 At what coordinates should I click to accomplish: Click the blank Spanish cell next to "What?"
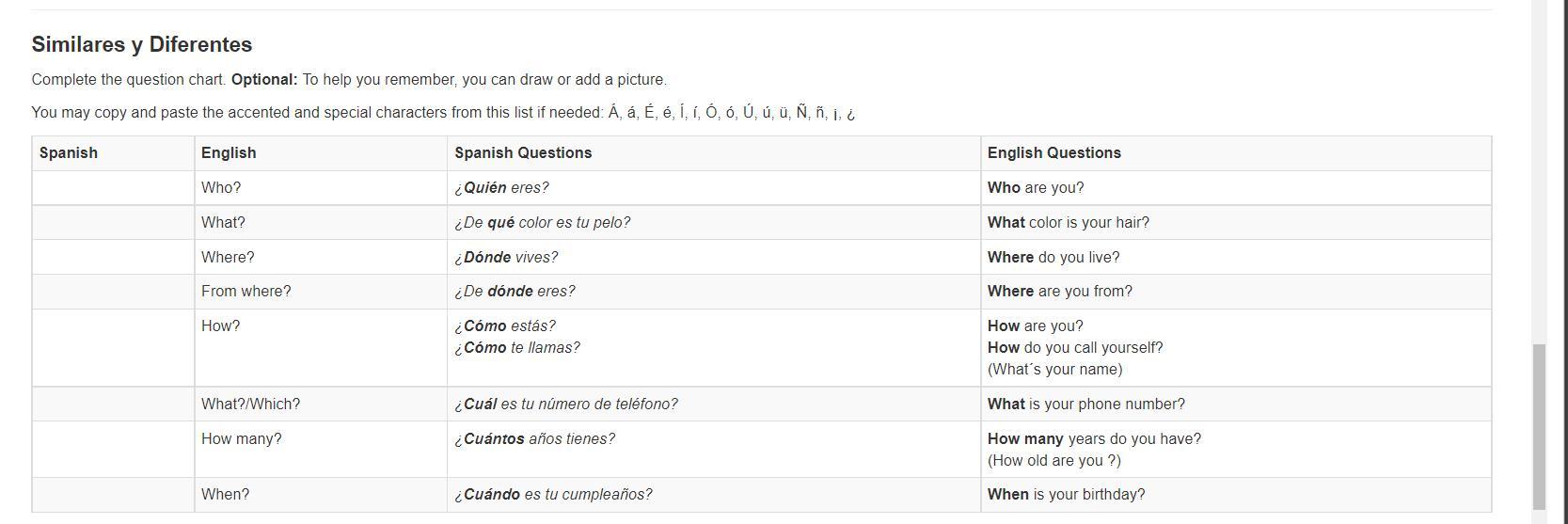(x=113, y=223)
